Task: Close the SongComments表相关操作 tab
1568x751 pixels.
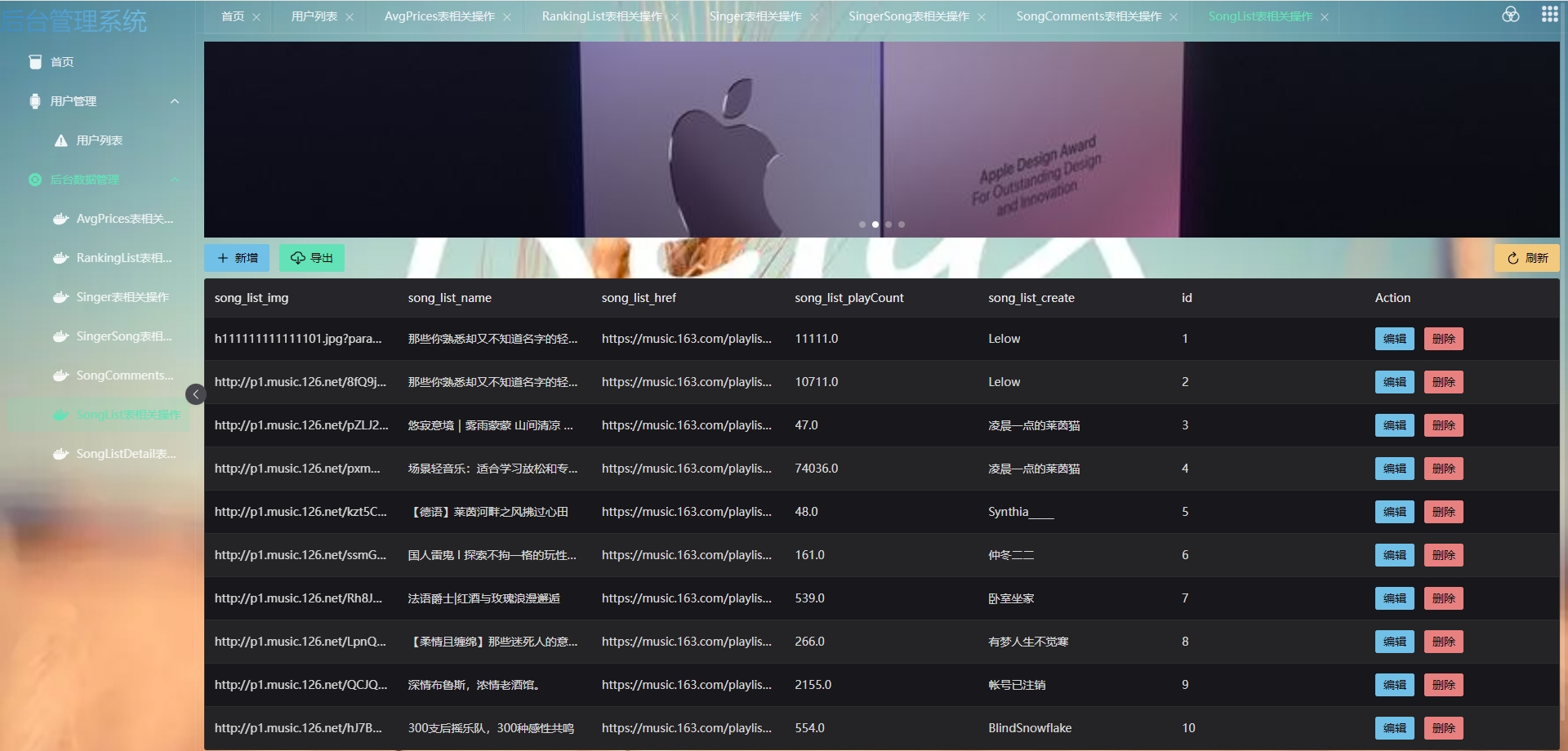Action: pos(1174,17)
